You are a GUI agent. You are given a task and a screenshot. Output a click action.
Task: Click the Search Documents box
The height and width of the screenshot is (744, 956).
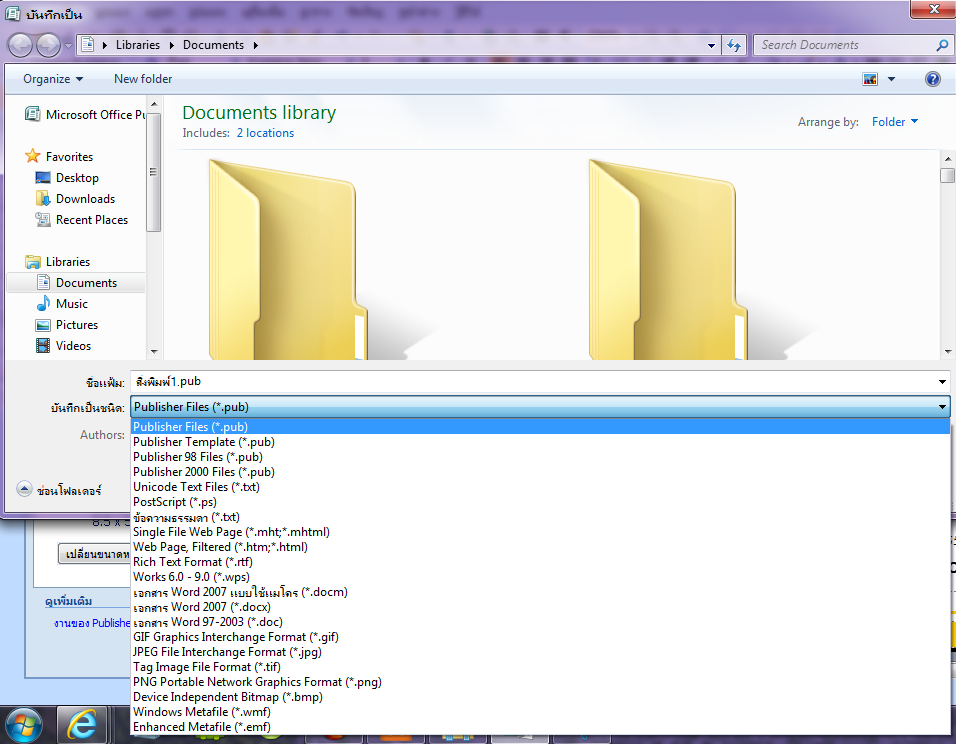tap(846, 45)
